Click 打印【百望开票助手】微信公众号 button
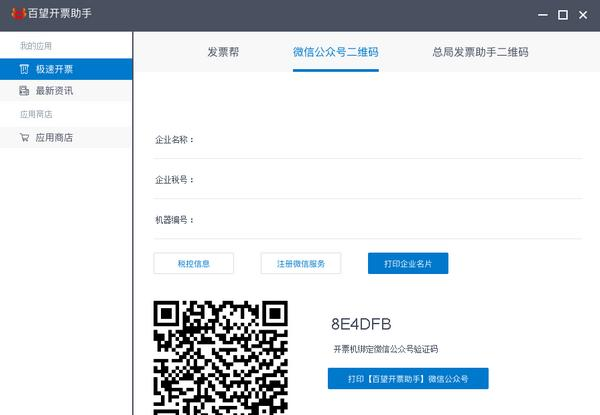This screenshot has width=600, height=415. point(408,379)
